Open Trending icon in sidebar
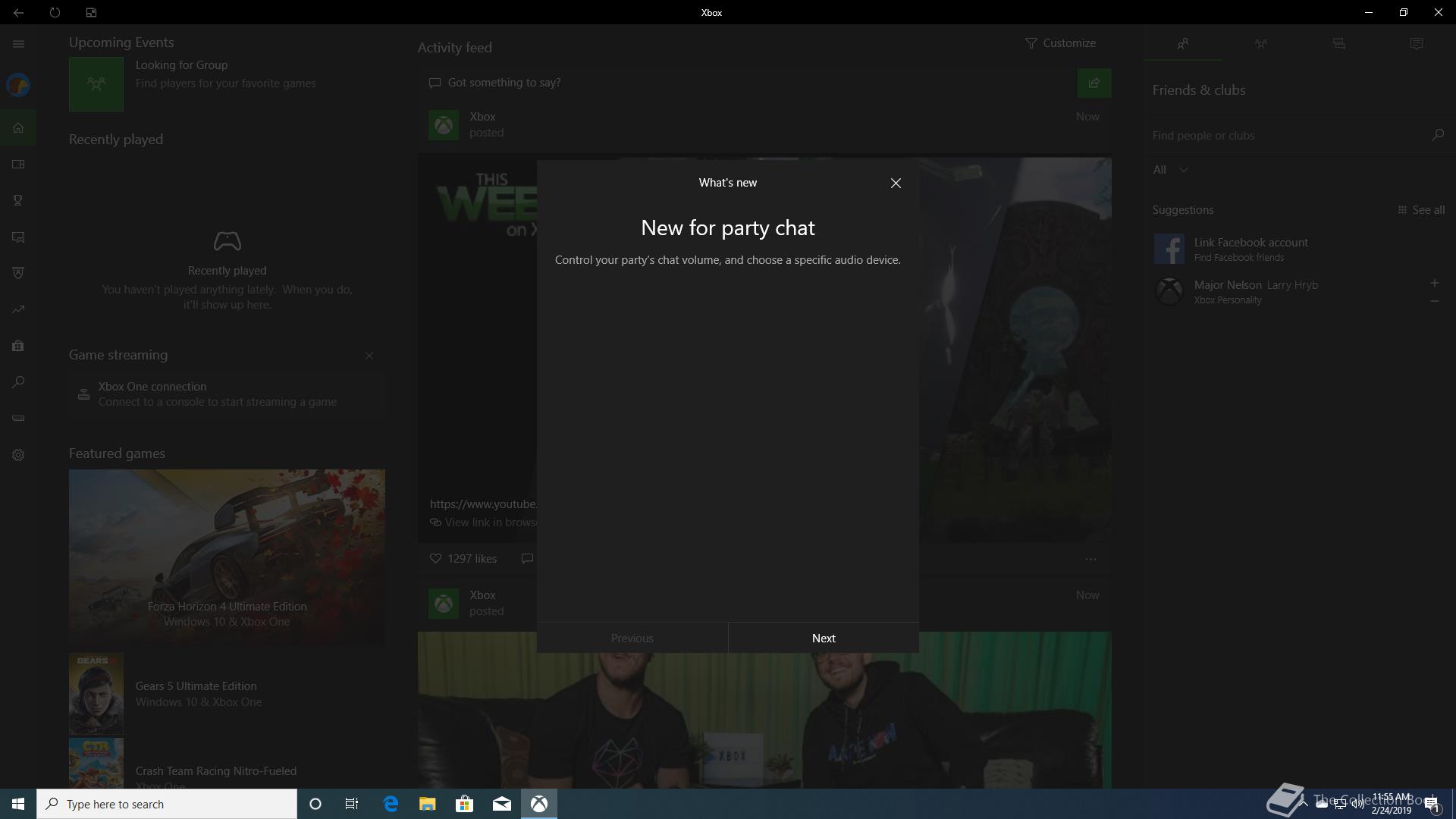1456x819 pixels. coord(18,309)
